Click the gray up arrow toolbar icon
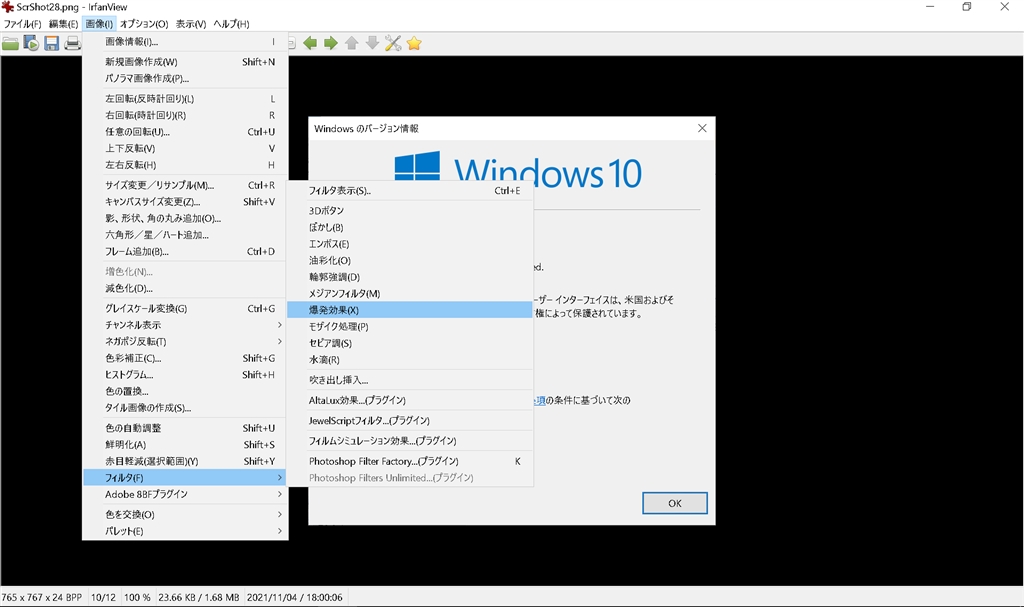 (x=351, y=44)
